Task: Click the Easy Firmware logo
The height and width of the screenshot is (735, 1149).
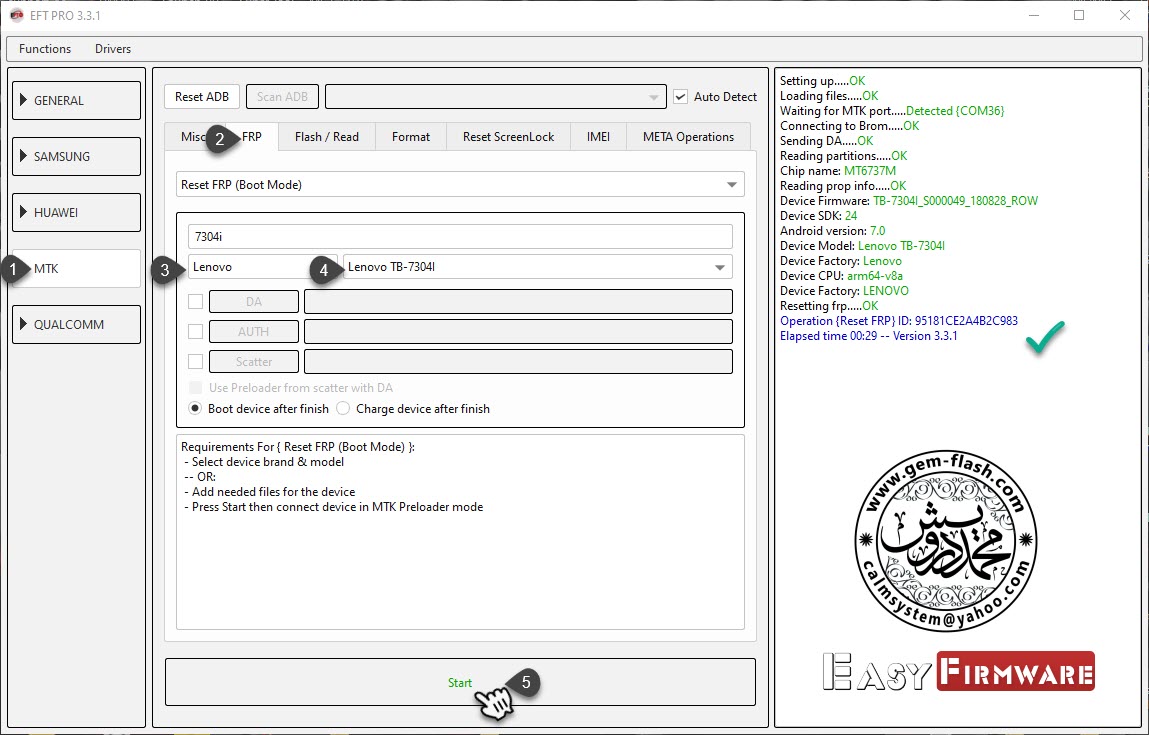Action: 958,671
